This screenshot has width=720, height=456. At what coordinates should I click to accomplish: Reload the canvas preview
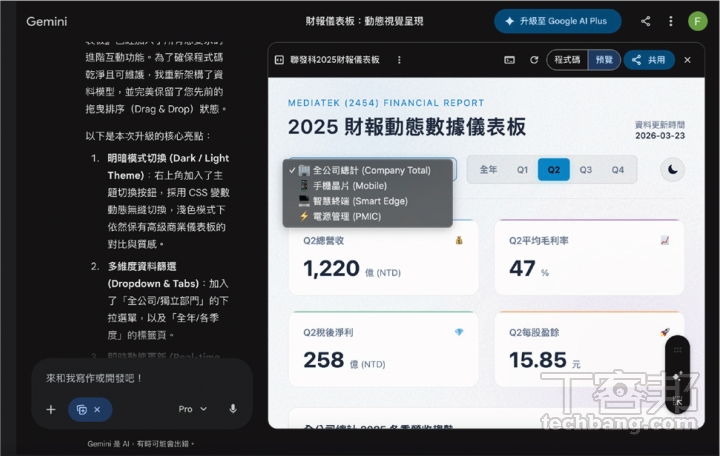pyautogui.click(x=534, y=60)
